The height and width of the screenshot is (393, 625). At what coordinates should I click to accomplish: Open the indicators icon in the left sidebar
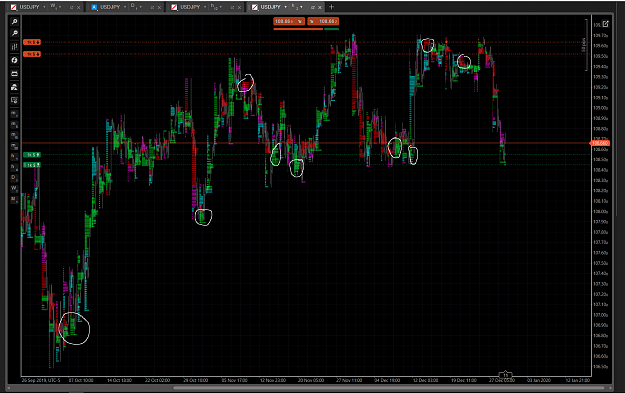click(14, 87)
